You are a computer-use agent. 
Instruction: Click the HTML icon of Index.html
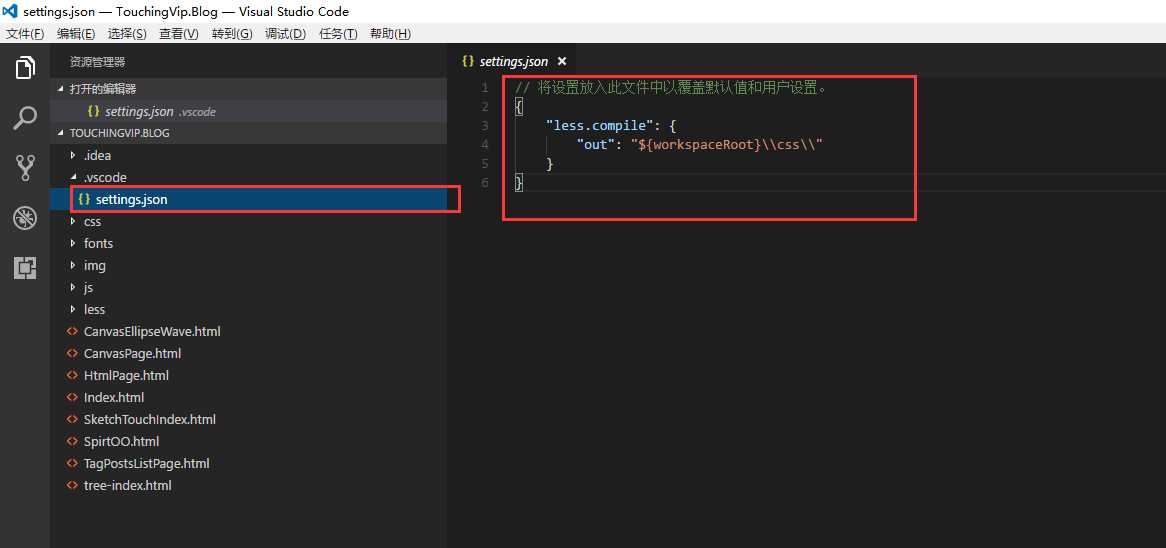click(72, 397)
